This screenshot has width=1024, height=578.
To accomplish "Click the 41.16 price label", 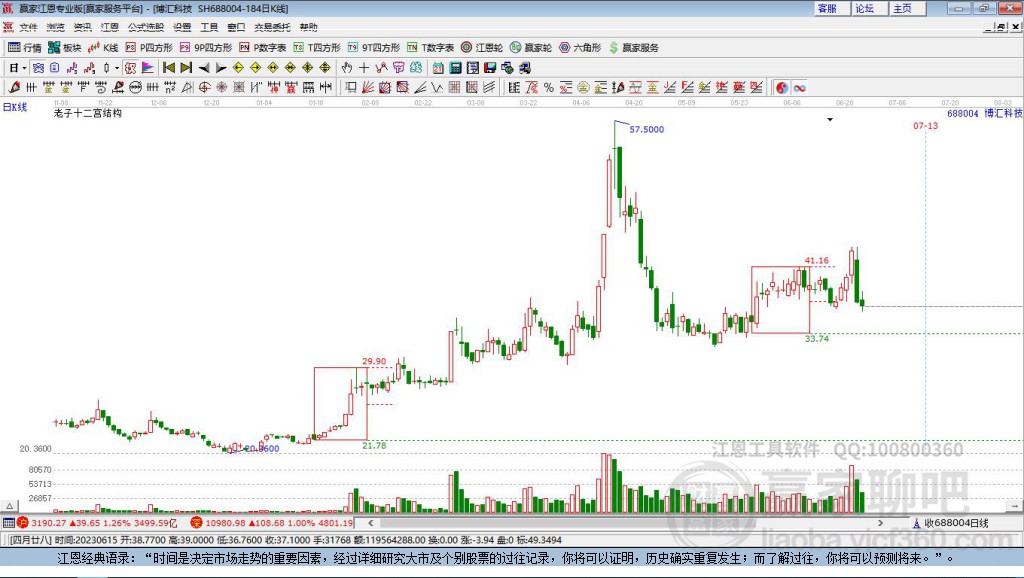I will point(816,261).
